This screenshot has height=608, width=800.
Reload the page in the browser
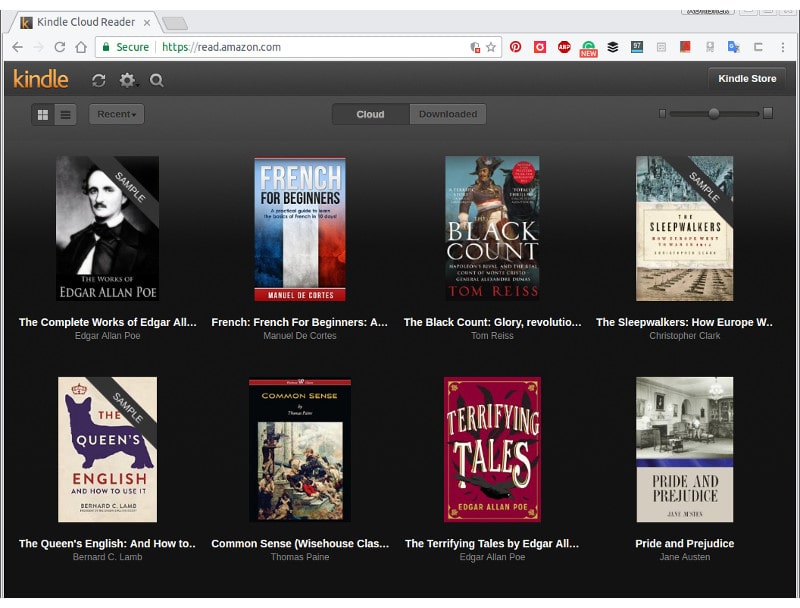[60, 47]
